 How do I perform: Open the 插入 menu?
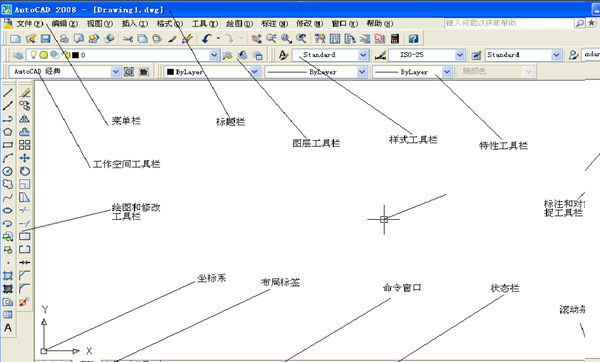pos(135,24)
